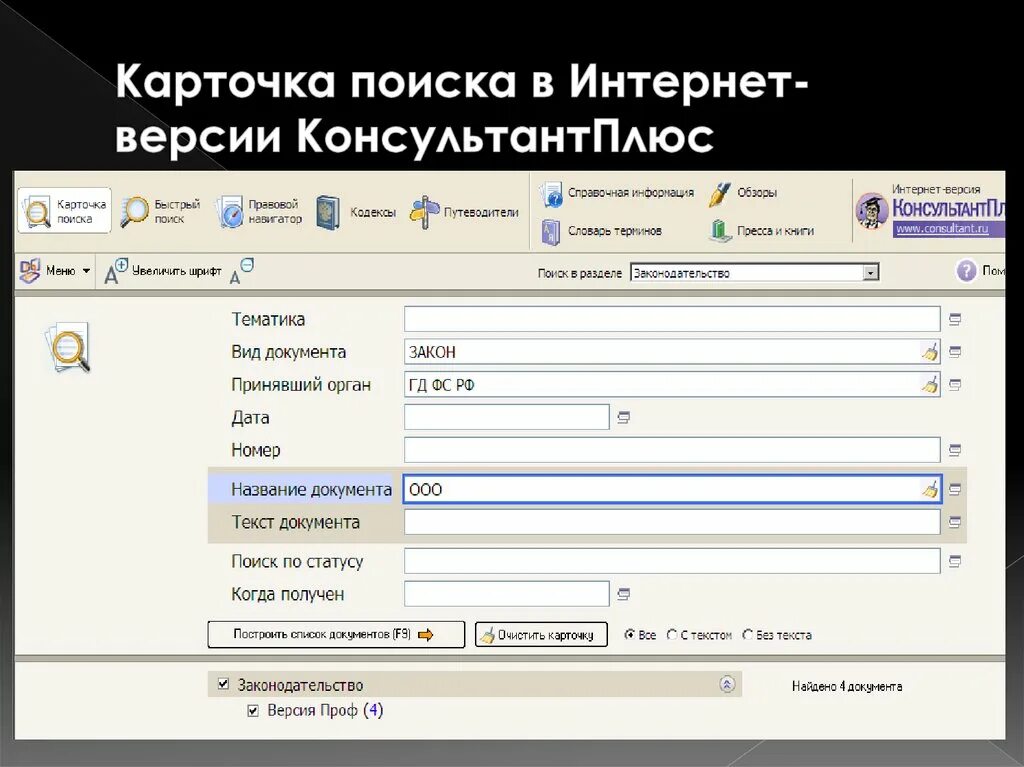
Task: Open Версия Проф (4) results link
Action: (325, 710)
